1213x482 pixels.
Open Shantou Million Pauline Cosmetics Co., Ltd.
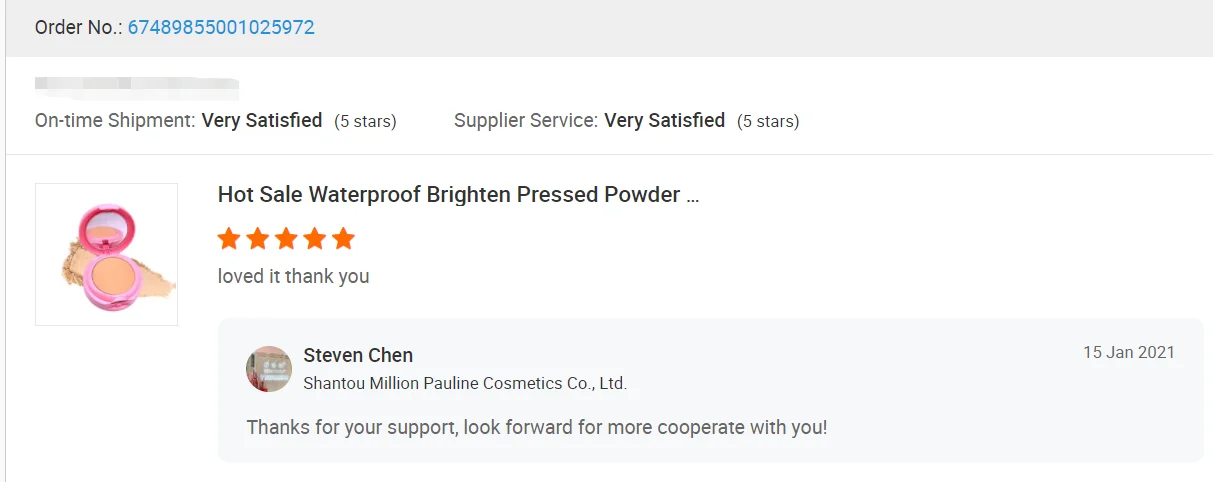[465, 383]
